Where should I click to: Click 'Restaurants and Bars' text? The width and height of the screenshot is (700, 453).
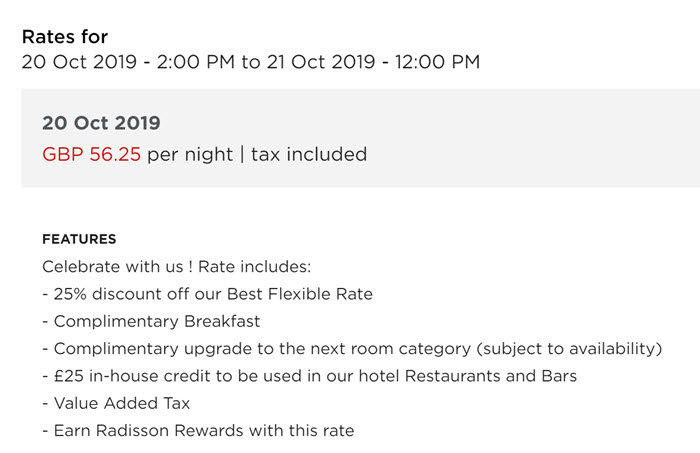(491, 376)
